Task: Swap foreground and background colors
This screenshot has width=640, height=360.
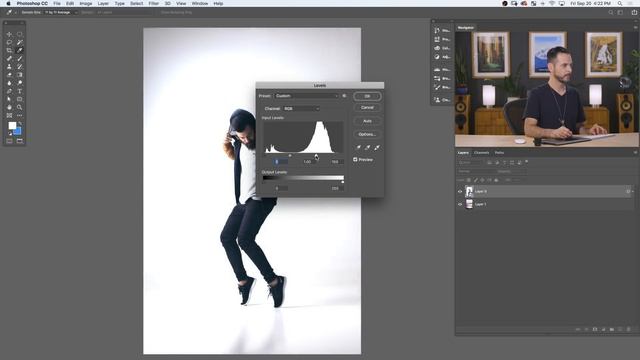Action: click(20, 123)
